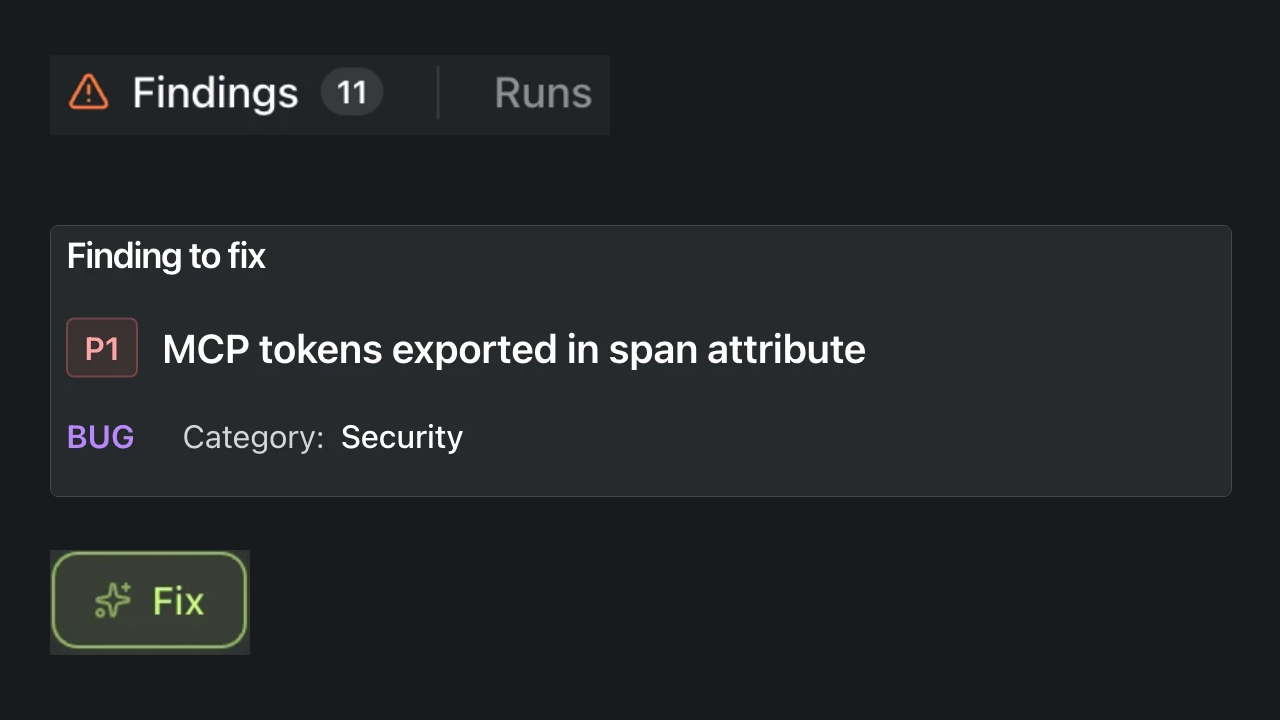Click the 11 findings count badge
Viewport: 1280px width, 720px height.
point(351,93)
